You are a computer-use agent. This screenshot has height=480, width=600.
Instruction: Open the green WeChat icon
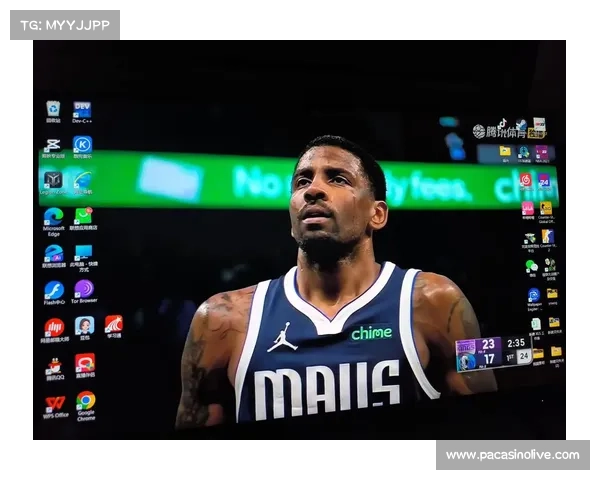[x=532, y=268]
